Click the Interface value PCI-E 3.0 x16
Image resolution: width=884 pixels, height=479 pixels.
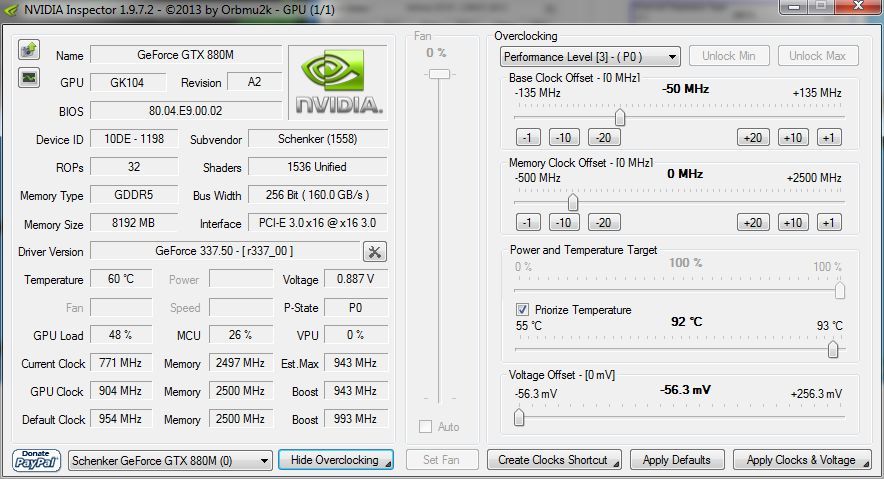318,223
